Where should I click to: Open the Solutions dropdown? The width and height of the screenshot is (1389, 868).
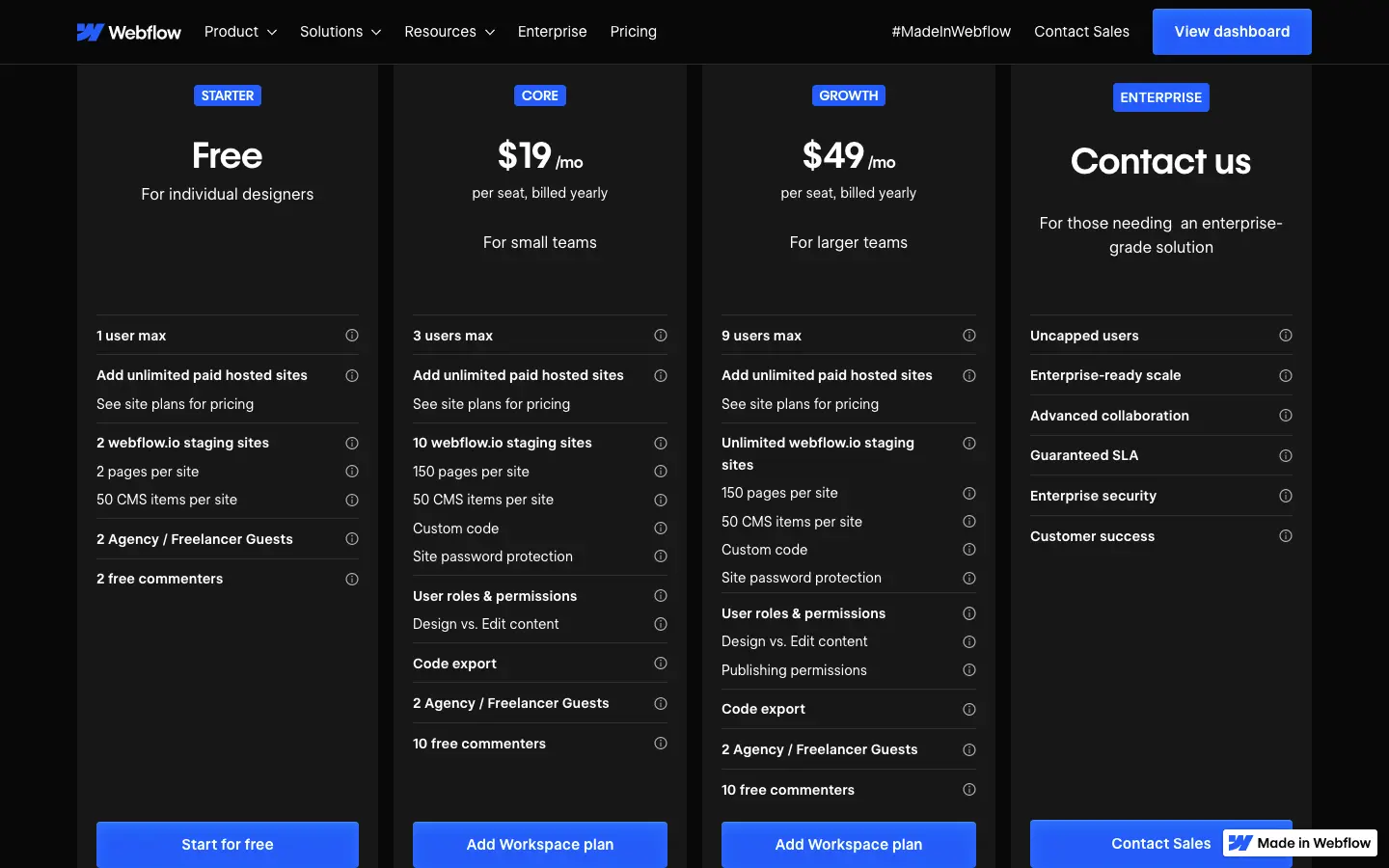pyautogui.click(x=340, y=32)
